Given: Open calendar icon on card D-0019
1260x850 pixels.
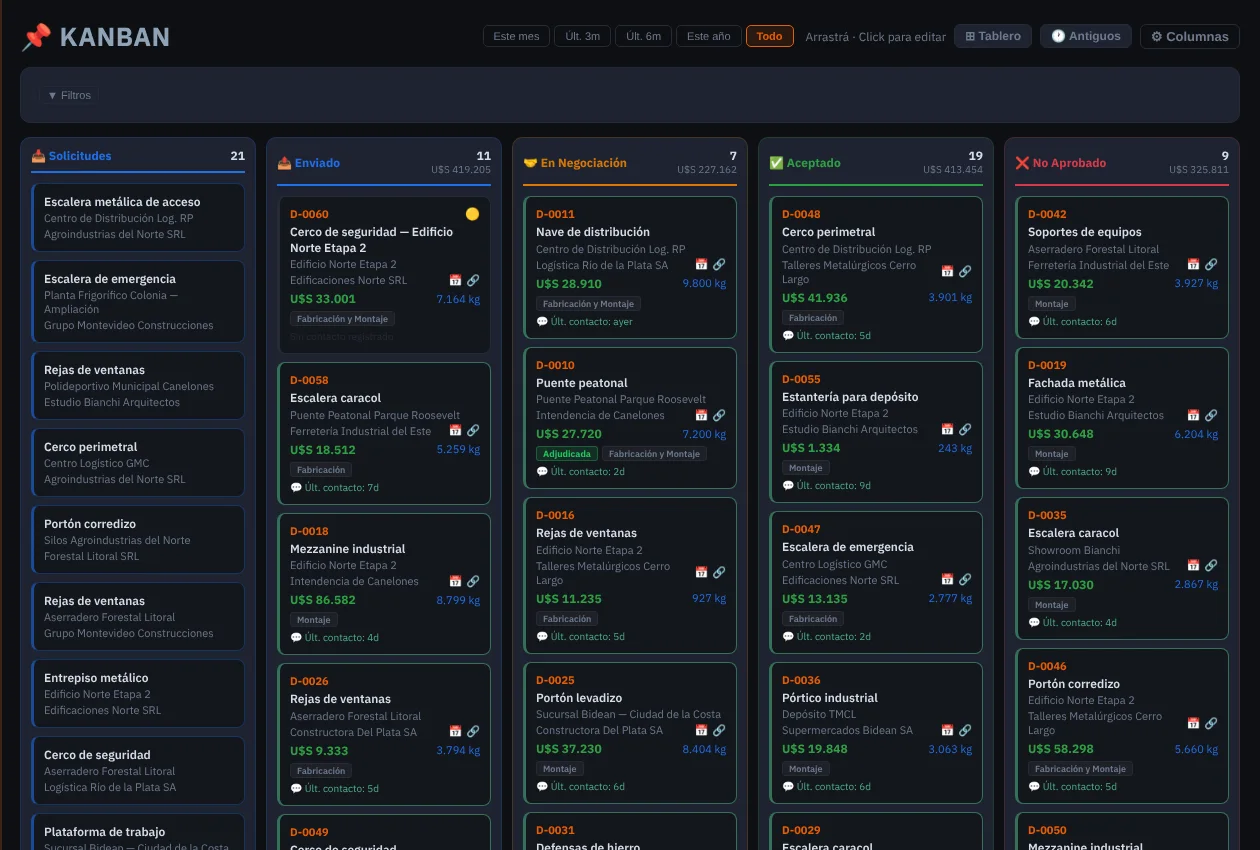Looking at the screenshot, I should [x=1193, y=415].
